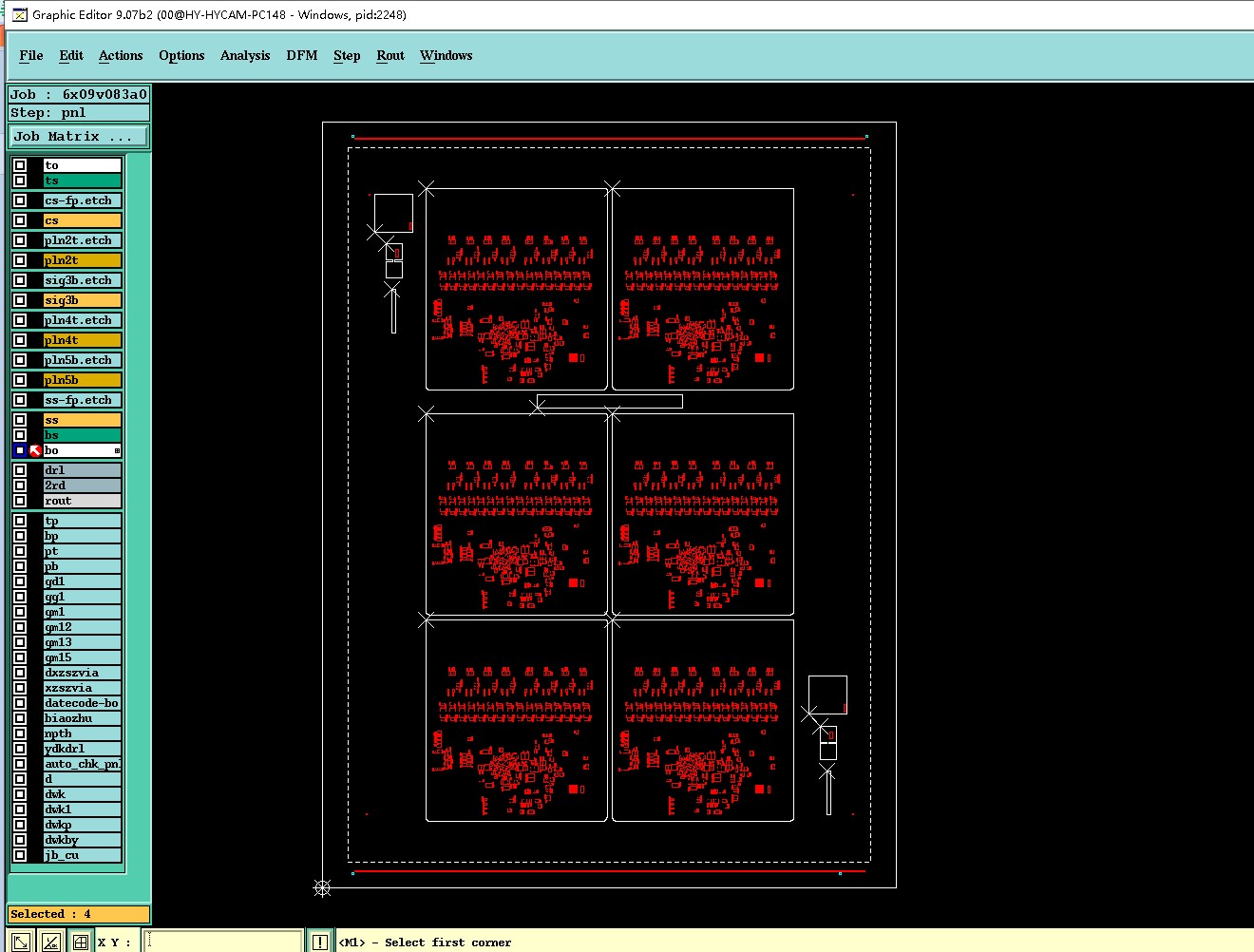Select the 2rd layer name

coord(83,486)
